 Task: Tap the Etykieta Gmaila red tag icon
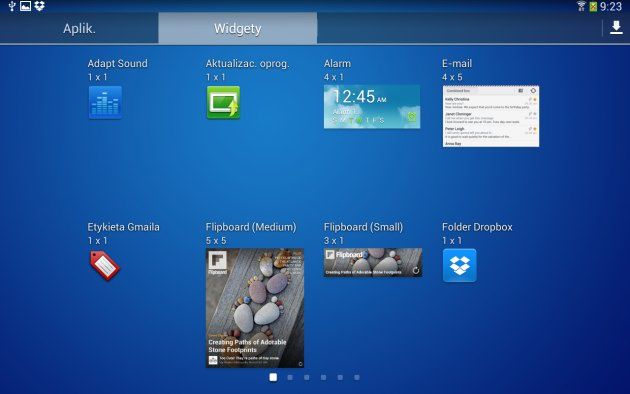pos(104,265)
